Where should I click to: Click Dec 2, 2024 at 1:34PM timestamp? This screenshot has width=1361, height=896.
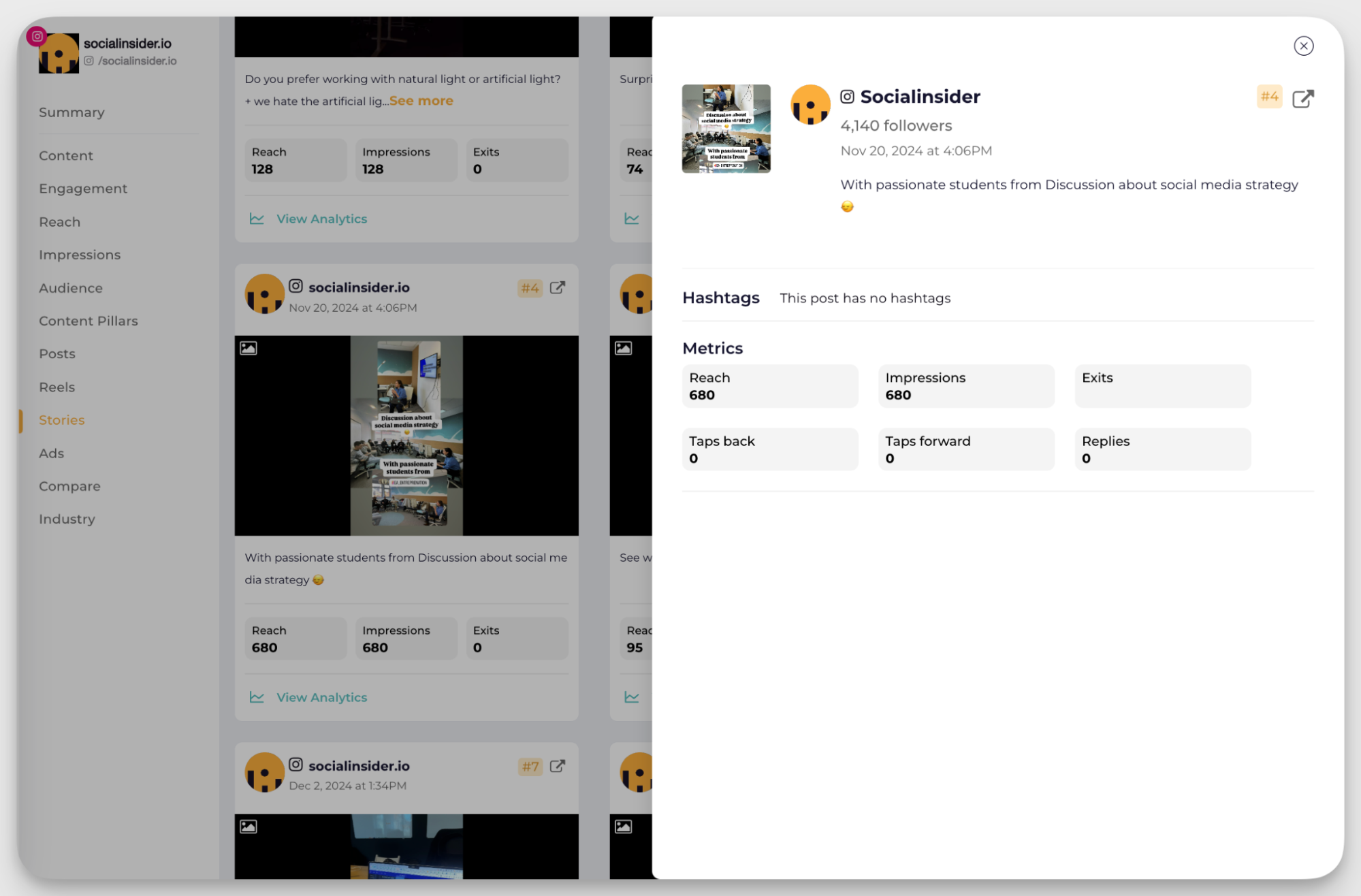(x=347, y=786)
